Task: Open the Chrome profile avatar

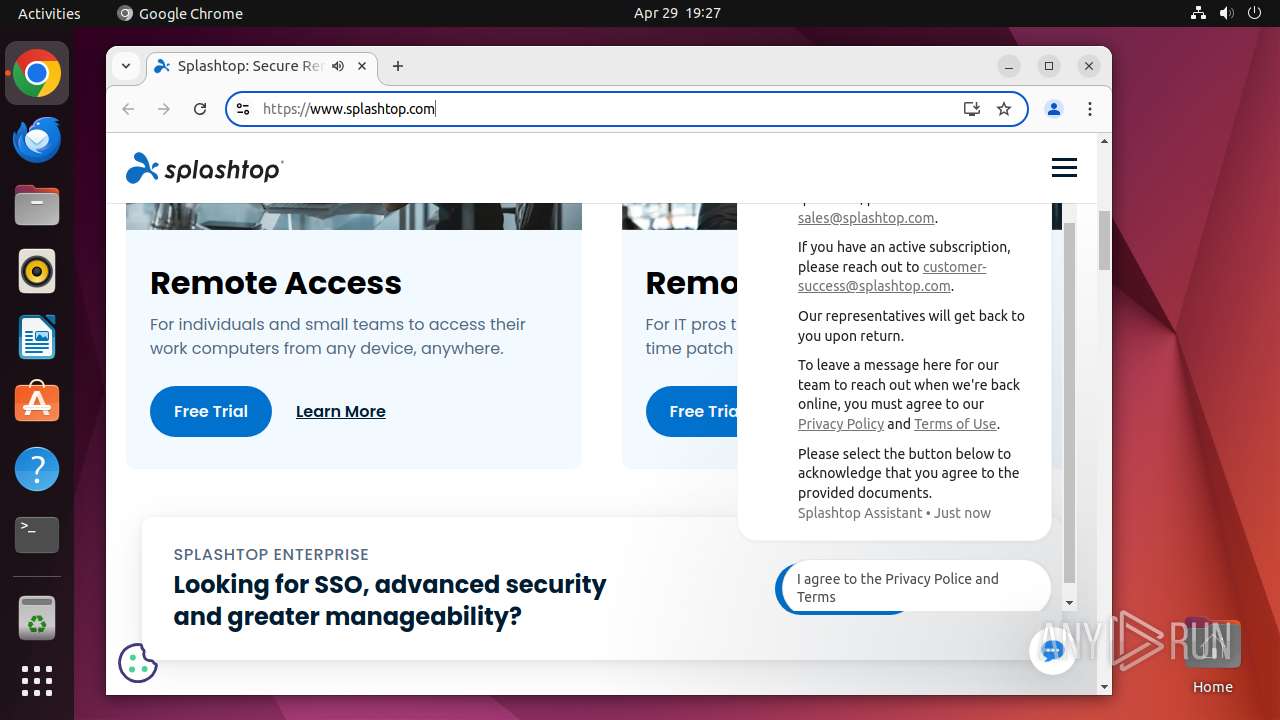Action: pos(1054,109)
